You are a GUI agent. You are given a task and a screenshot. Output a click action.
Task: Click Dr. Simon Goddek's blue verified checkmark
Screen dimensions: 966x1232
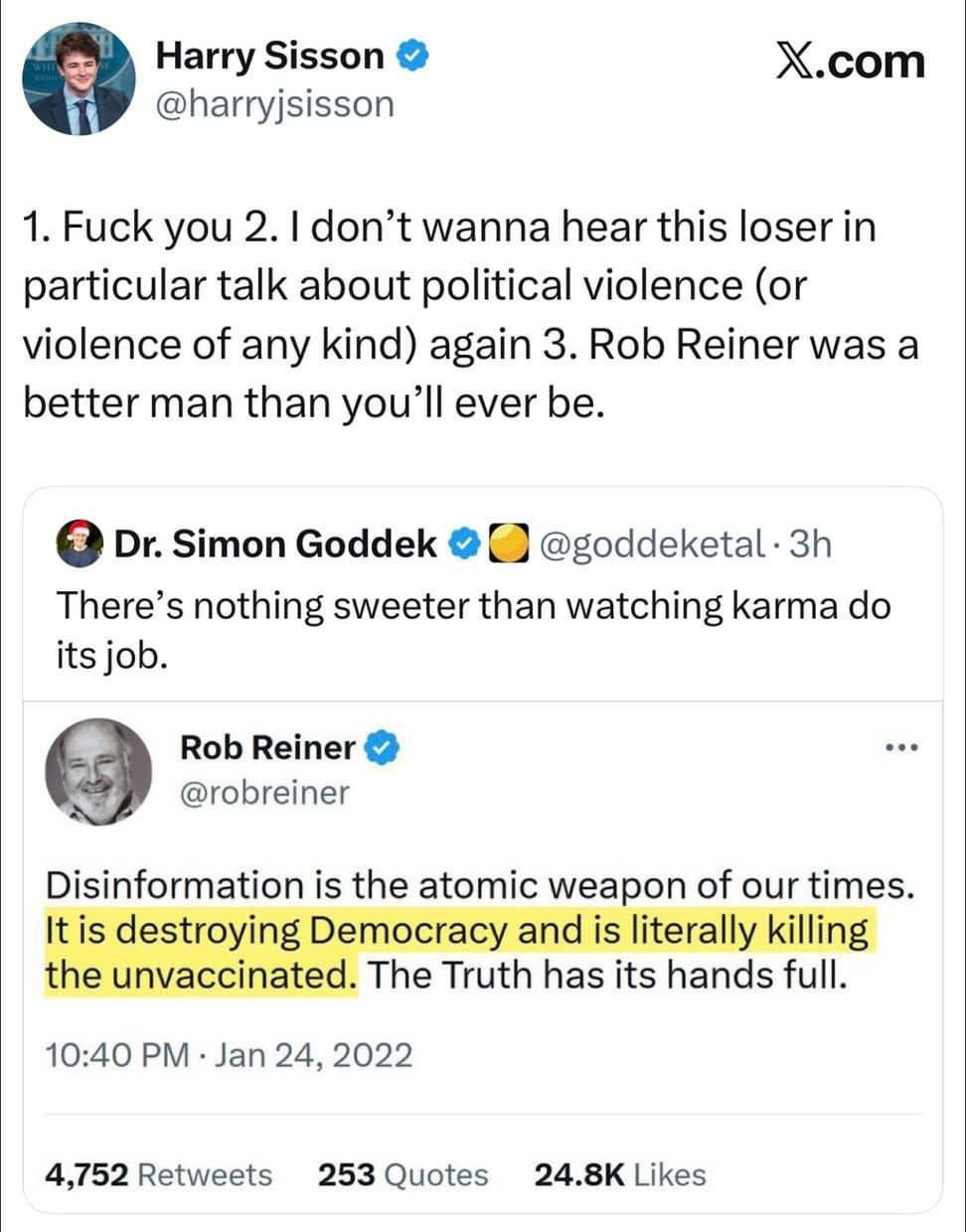coord(465,543)
